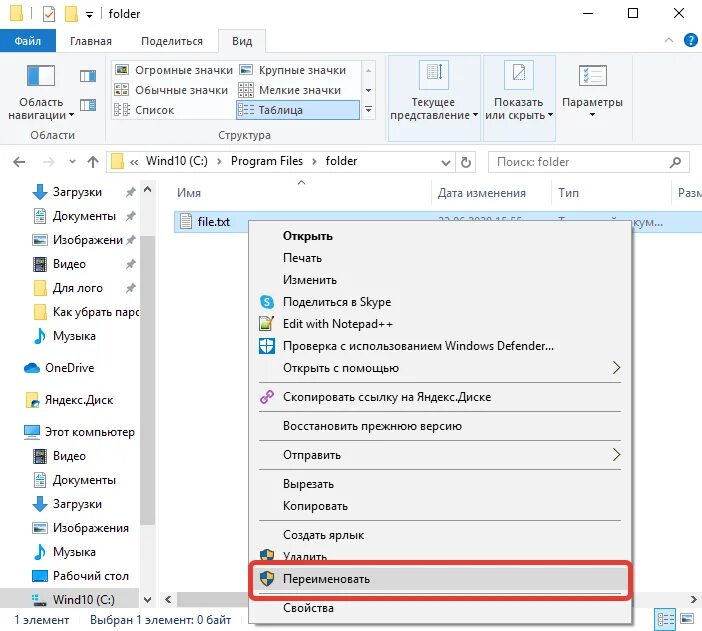
Task: Click Wind10 (C:) in the address breadcrumb
Action: tap(177, 161)
